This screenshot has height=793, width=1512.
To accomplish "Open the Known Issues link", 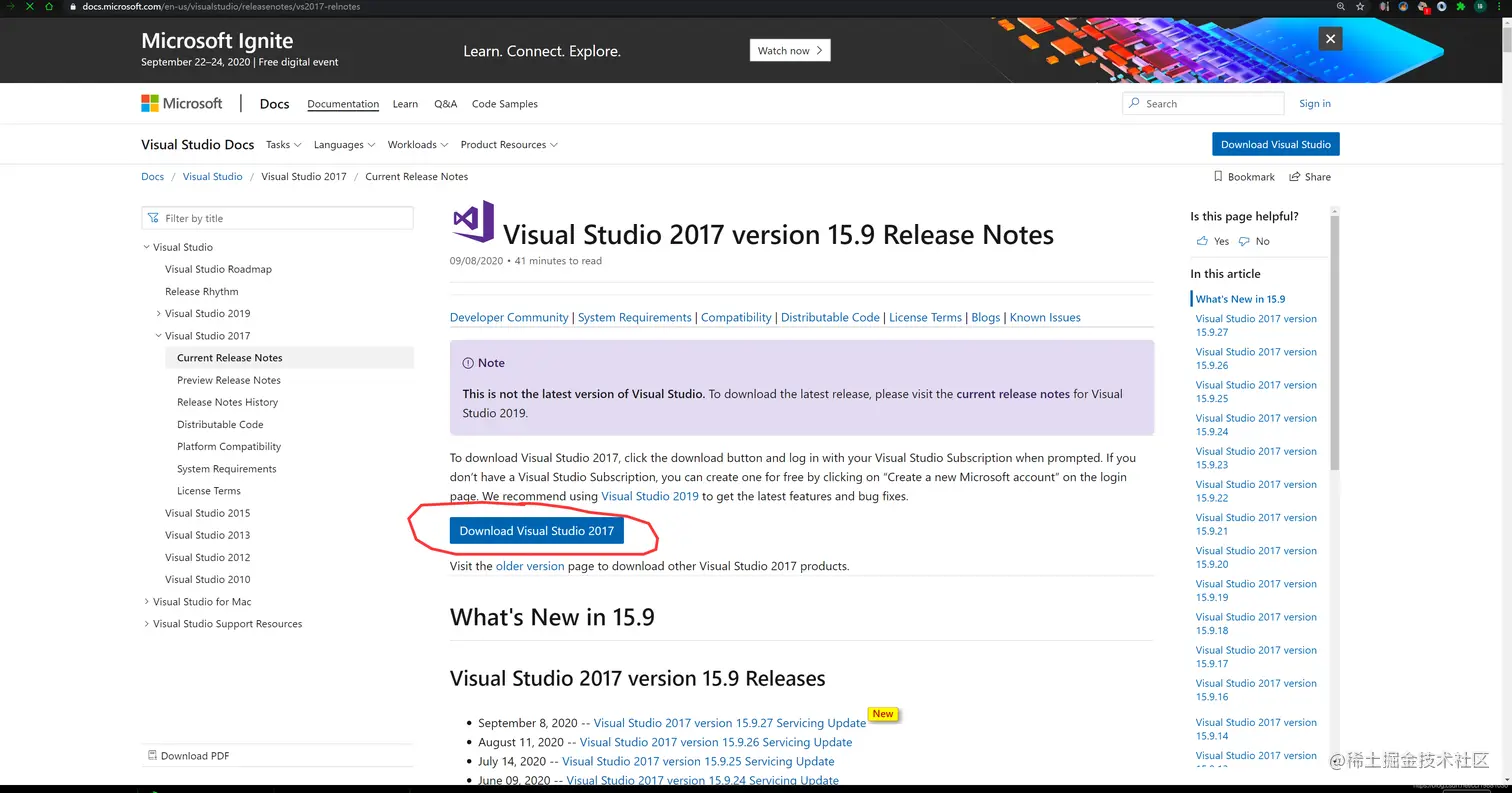I will (x=1045, y=317).
